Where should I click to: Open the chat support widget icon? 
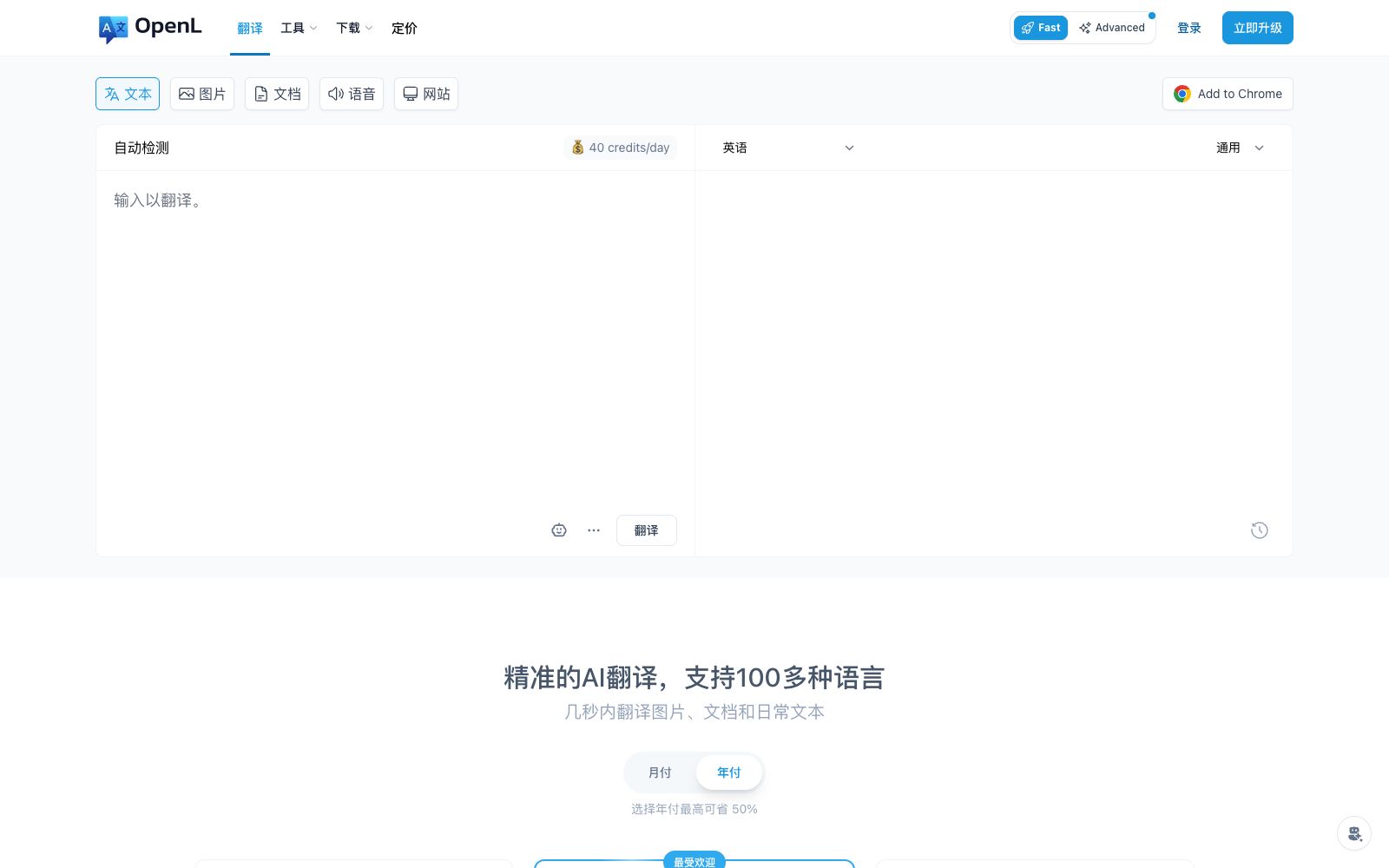pos(1354,834)
